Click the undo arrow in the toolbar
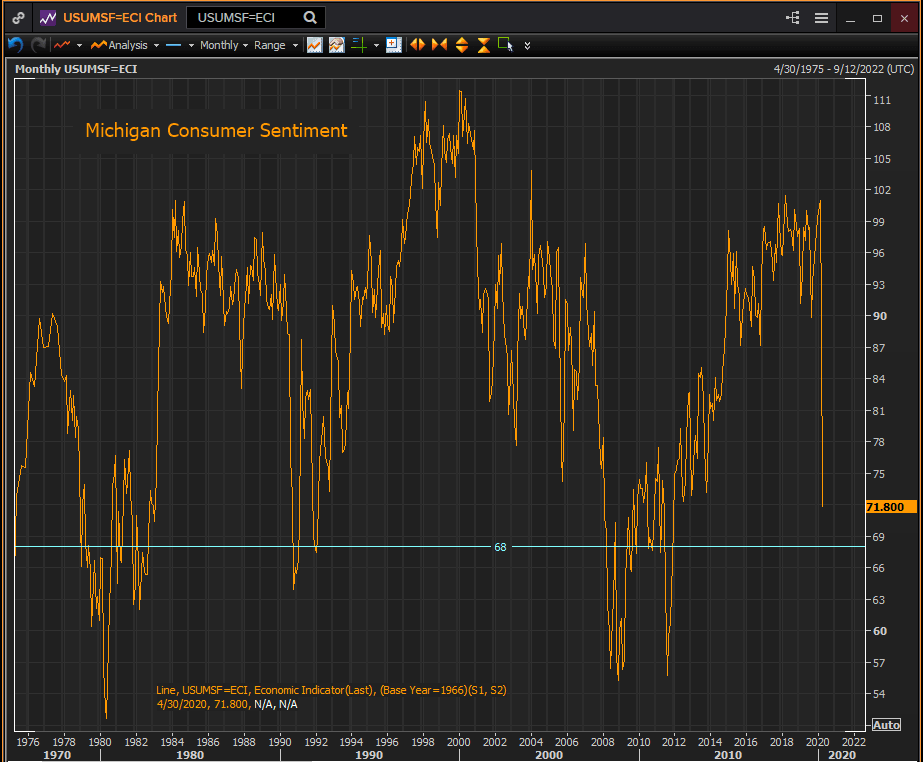The width and height of the screenshot is (923, 762). pyautogui.click(x=15, y=45)
